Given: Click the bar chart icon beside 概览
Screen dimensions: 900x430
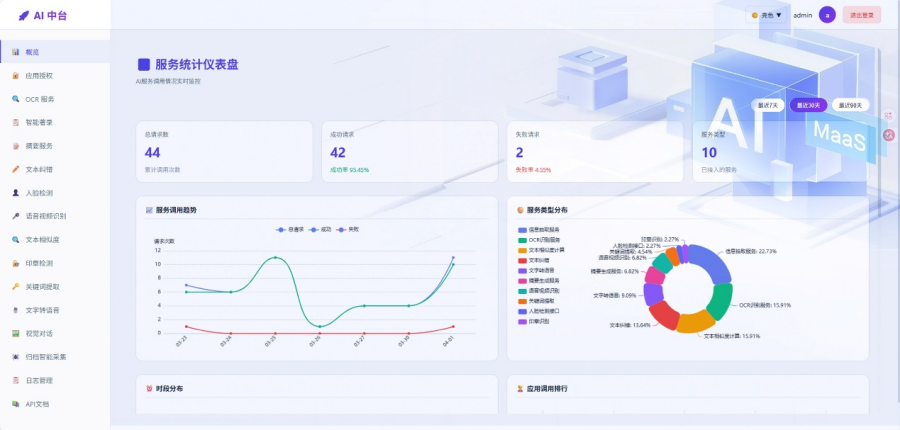Looking at the screenshot, I should [x=15, y=52].
